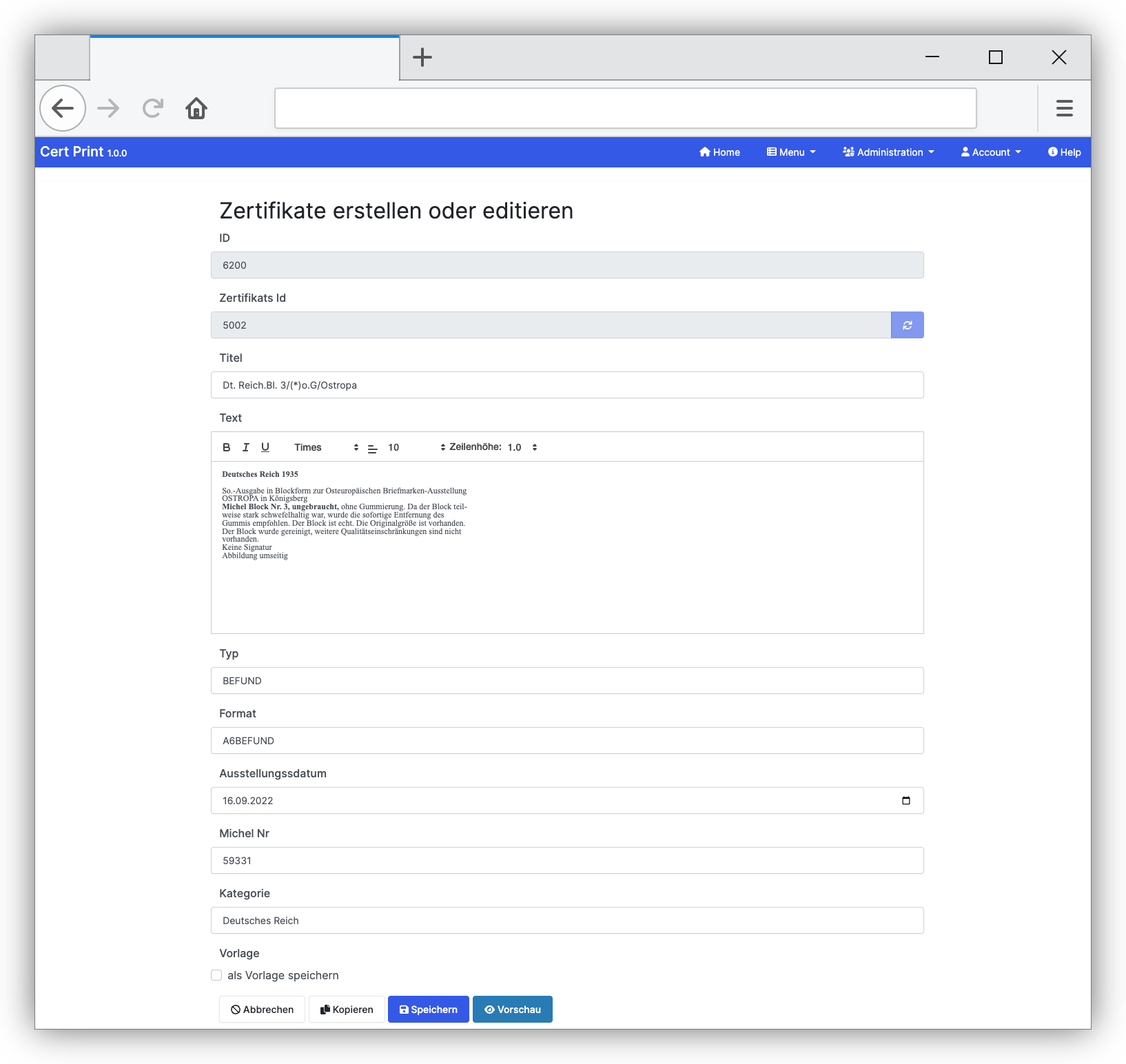Image resolution: width=1126 pixels, height=1064 pixels.
Task: Click the browser home icon
Action: (x=196, y=108)
